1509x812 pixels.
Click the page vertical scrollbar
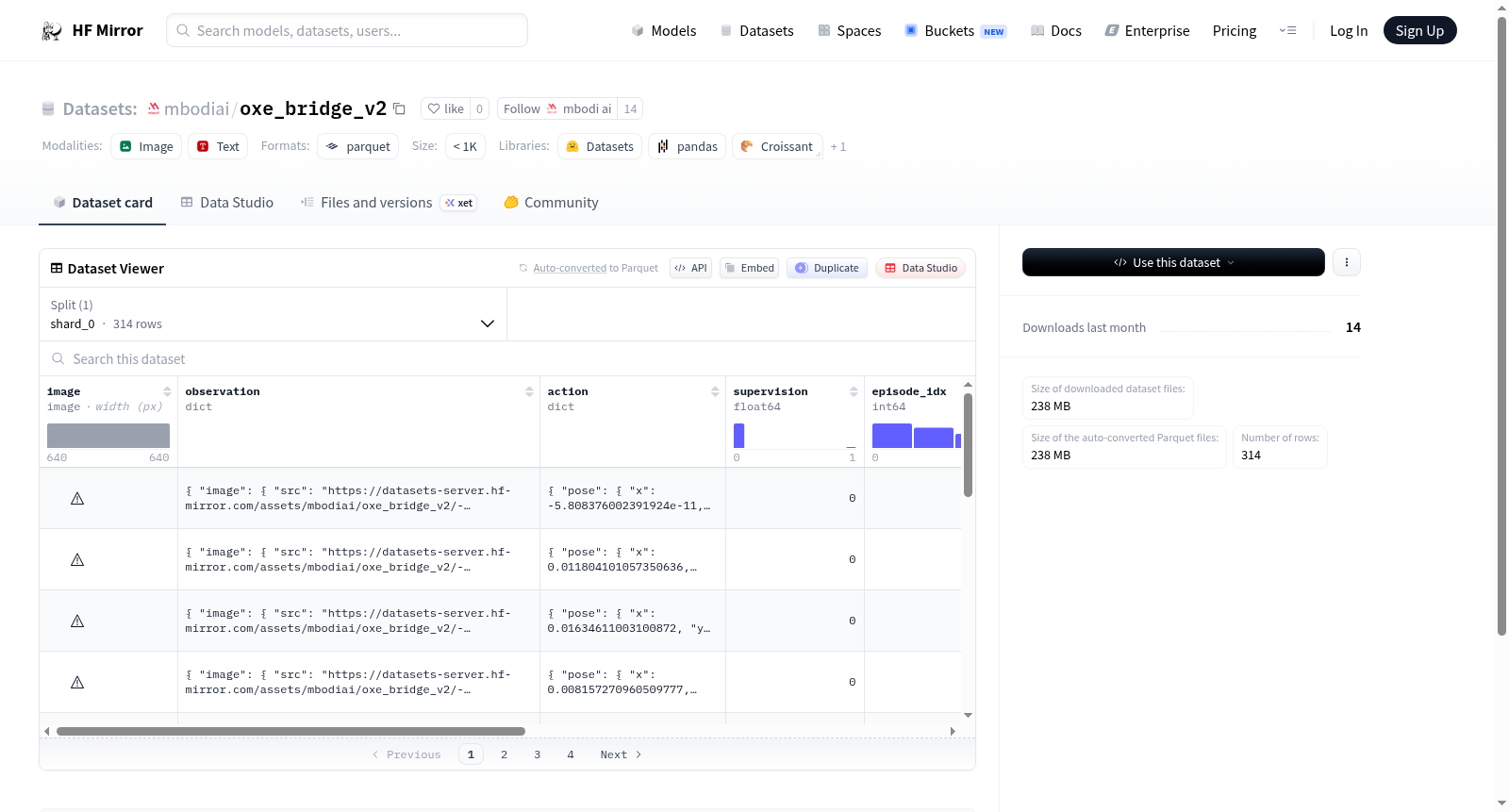[1502, 325]
